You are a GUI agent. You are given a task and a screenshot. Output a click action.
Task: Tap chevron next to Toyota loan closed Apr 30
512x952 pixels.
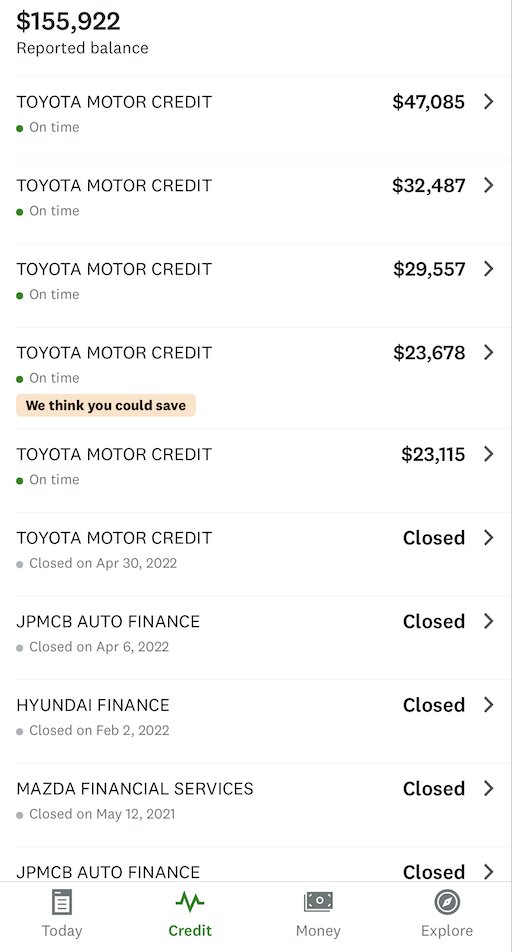pyautogui.click(x=488, y=537)
